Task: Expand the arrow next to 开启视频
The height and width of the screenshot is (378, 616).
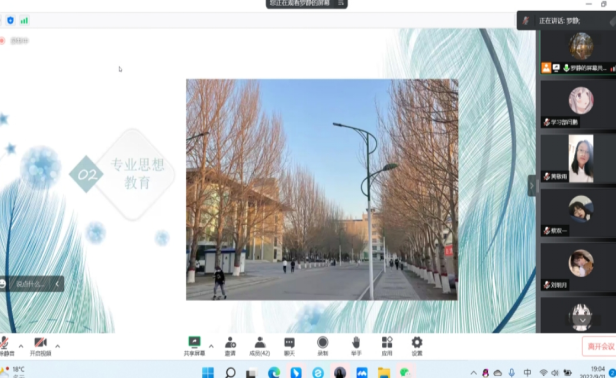Action: [58, 346]
